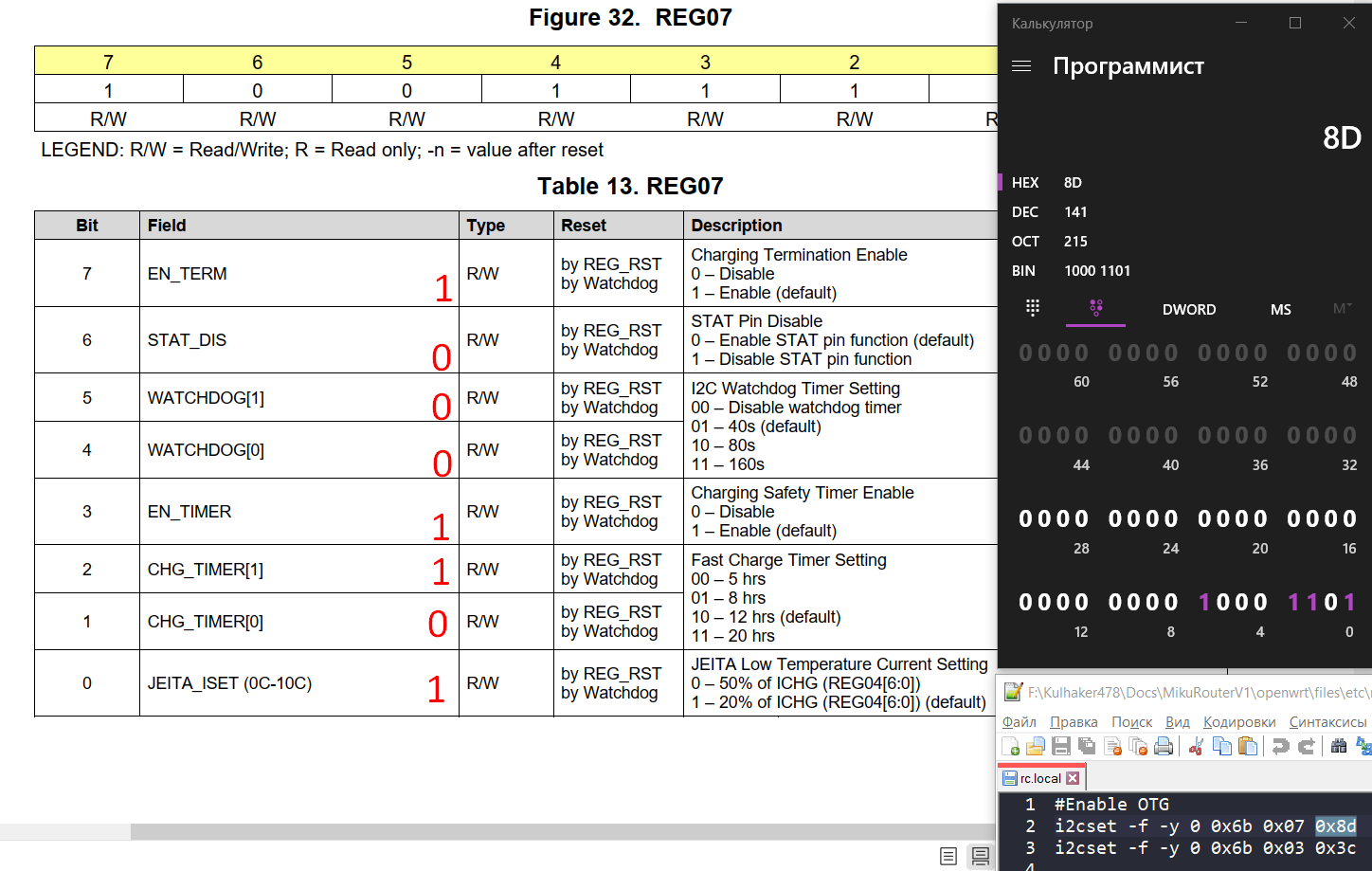Viewport: 1372px width, 871px height.
Task: Click line 3 ending with 0x3c
Action: click(x=1205, y=848)
